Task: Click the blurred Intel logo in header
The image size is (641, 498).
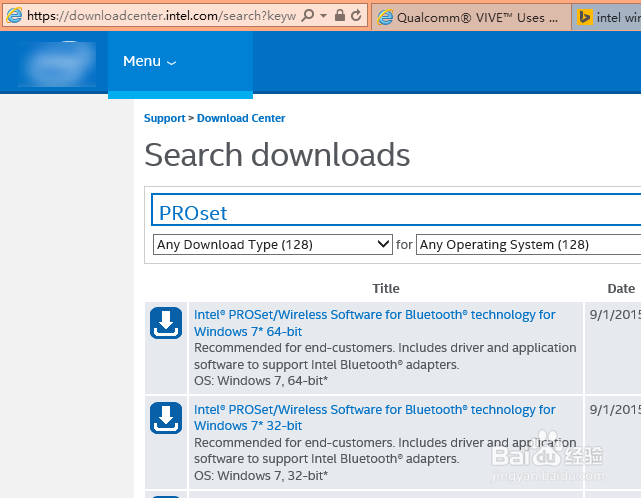Action: 57,64
